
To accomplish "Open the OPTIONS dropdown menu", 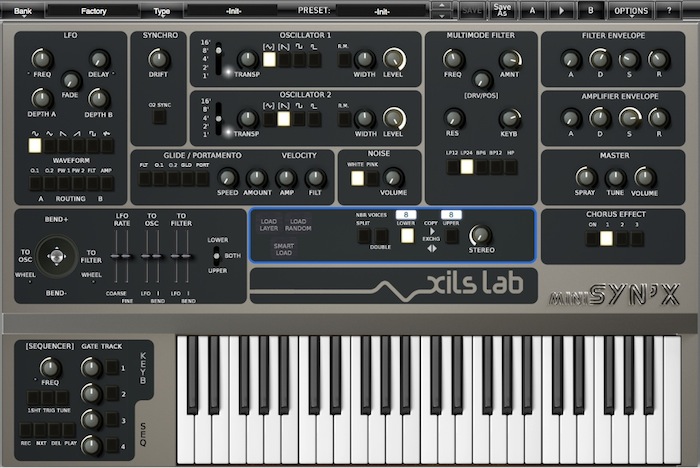I will [631, 11].
